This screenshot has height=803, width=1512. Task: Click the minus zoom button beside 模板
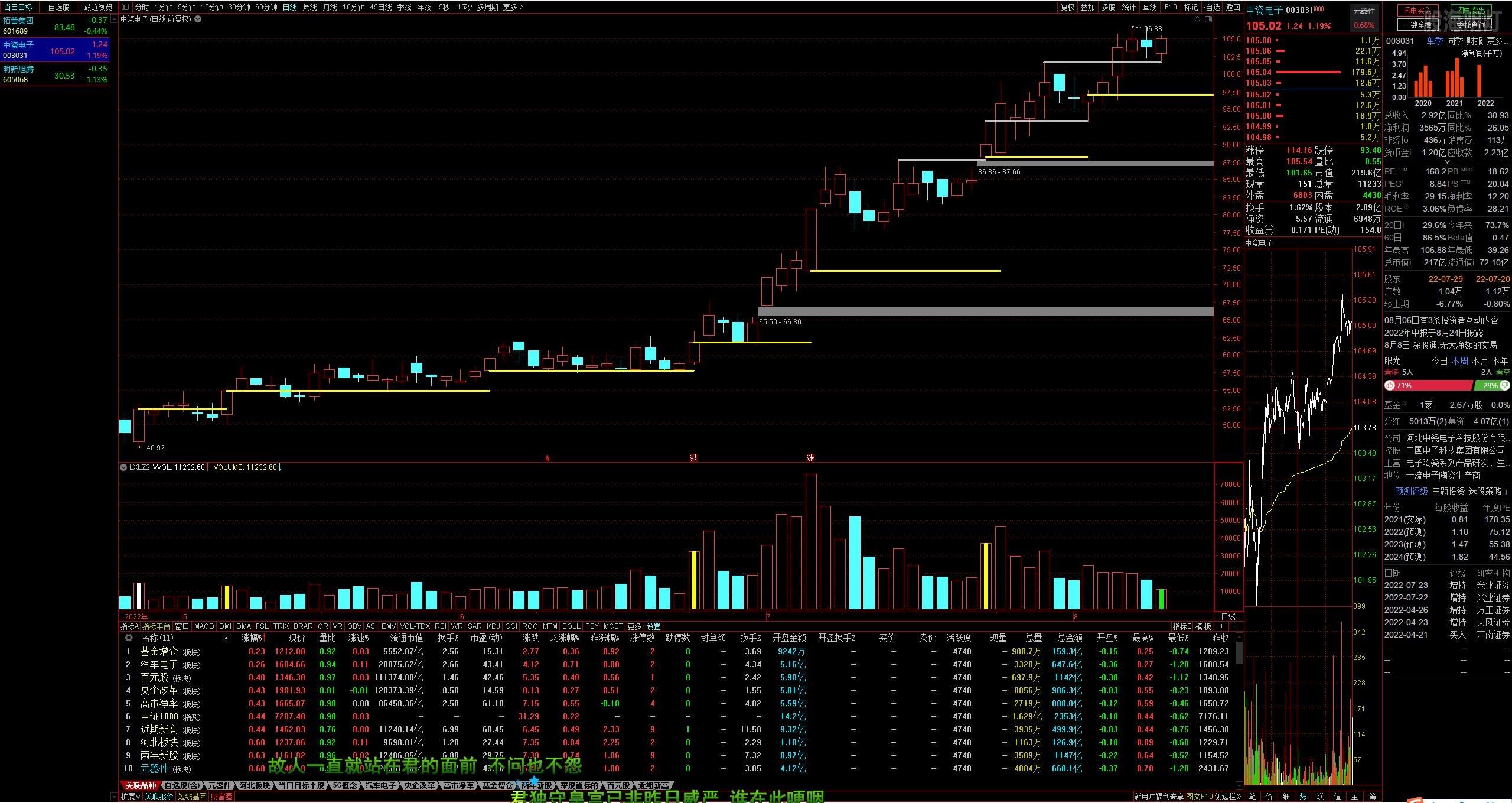(x=1236, y=626)
